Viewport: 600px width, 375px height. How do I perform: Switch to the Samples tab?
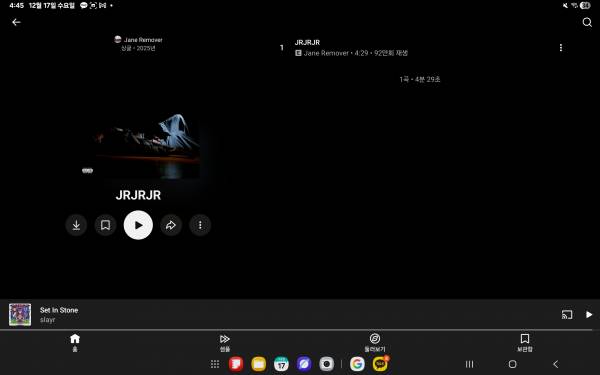(x=225, y=342)
